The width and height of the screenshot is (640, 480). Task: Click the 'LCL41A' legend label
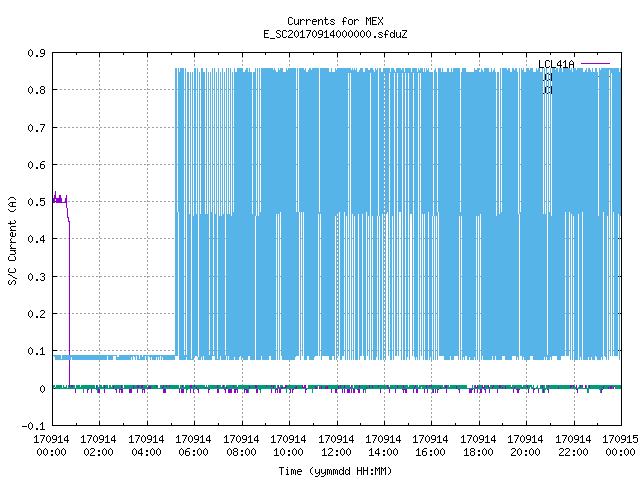pyautogui.click(x=556, y=64)
